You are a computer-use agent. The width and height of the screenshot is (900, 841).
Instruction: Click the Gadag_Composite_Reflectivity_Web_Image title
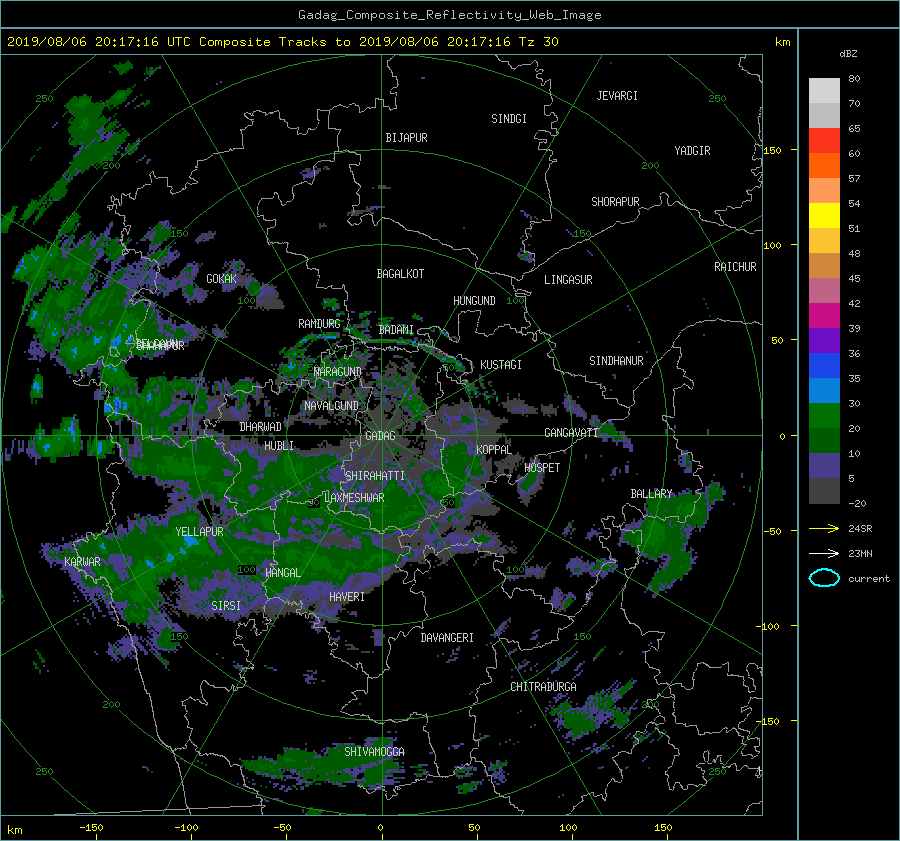pyautogui.click(x=449, y=15)
